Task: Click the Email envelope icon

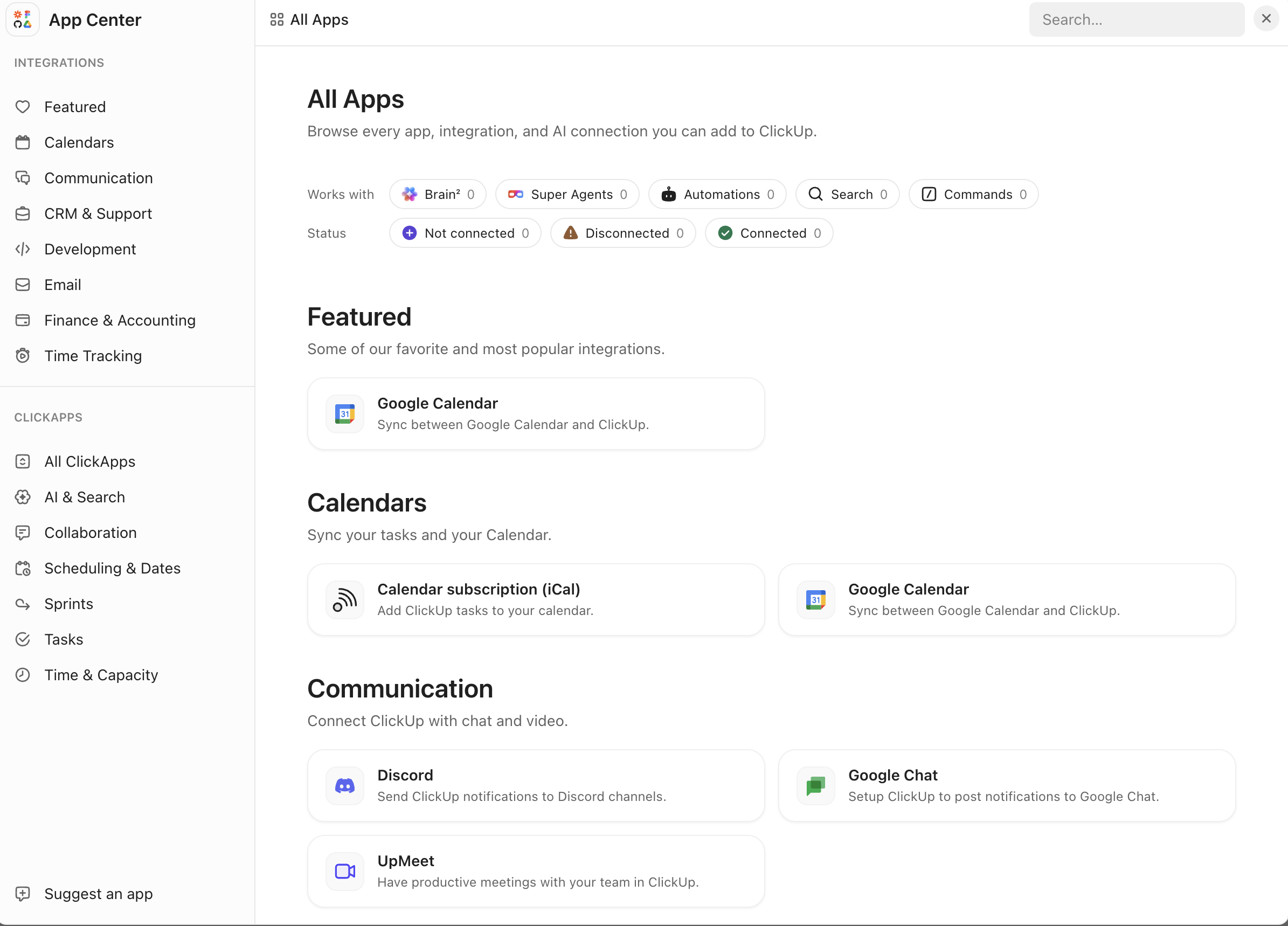Action: 23,285
